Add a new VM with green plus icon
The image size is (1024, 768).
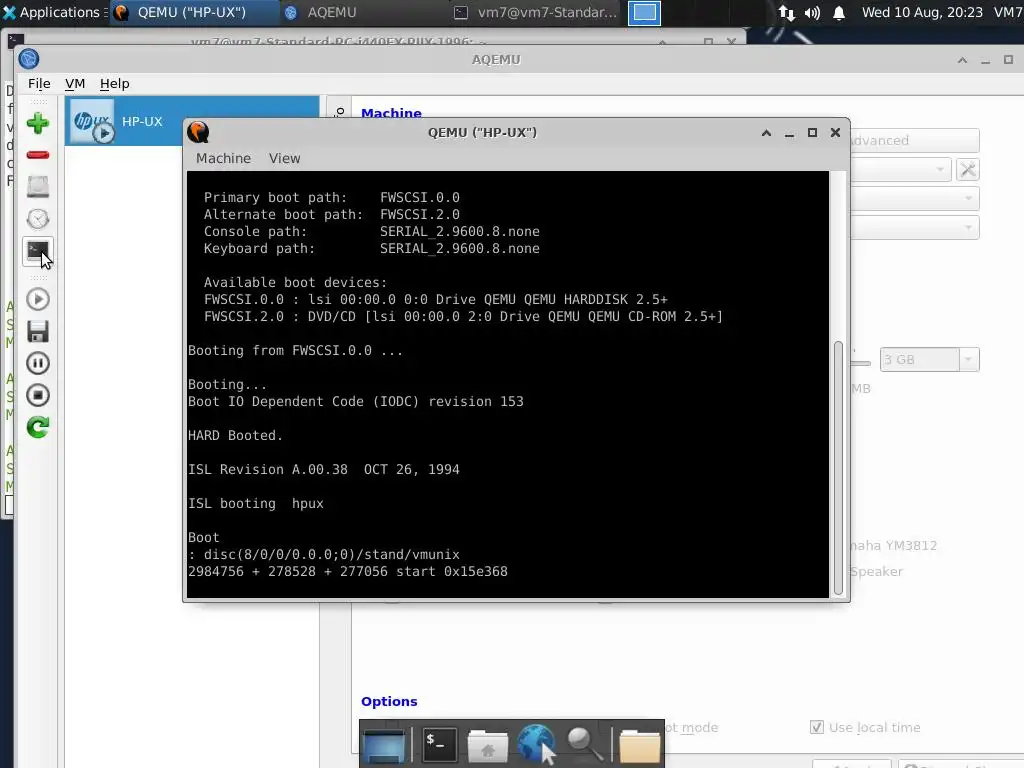point(38,123)
